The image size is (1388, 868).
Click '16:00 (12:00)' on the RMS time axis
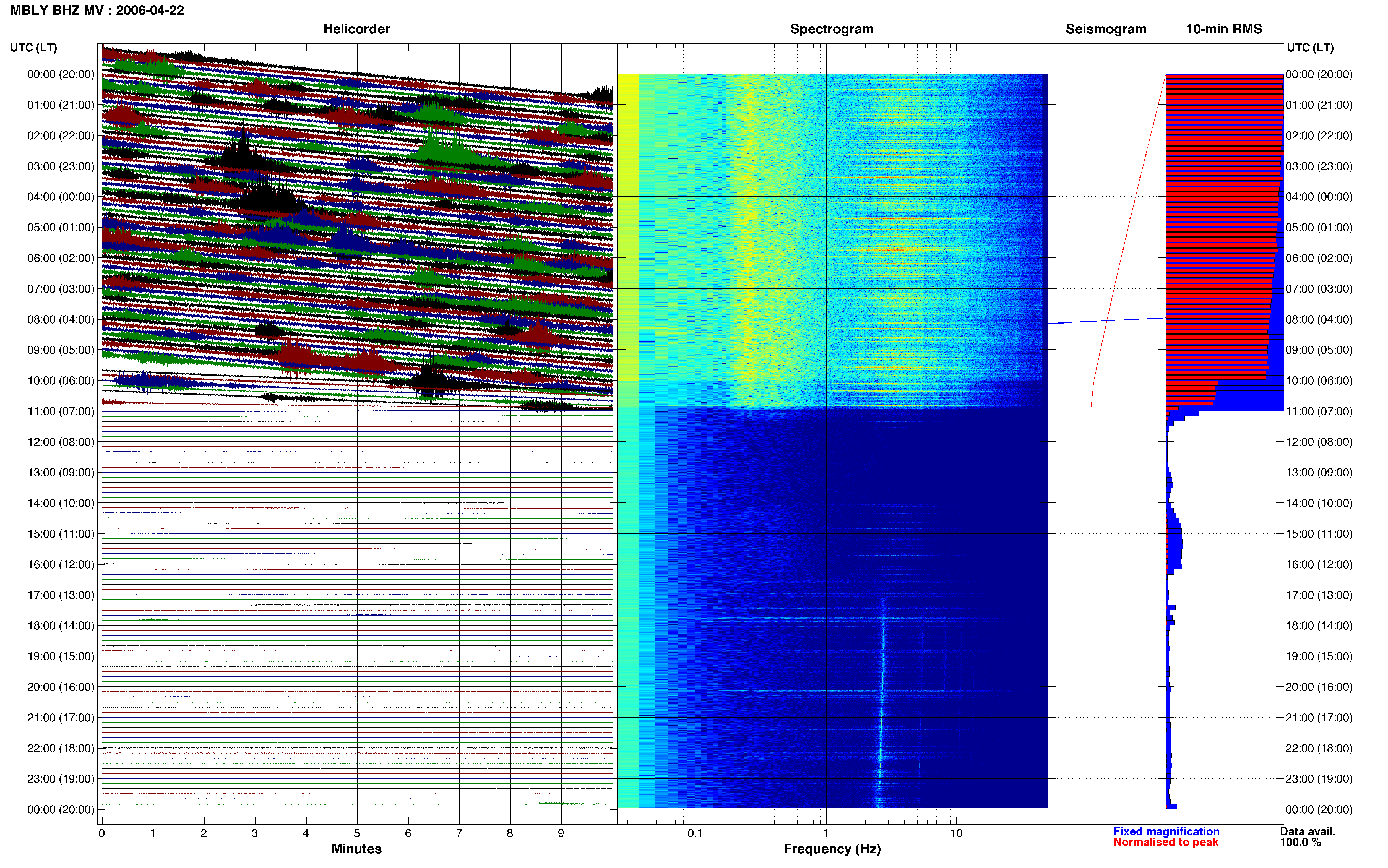click(x=1319, y=564)
